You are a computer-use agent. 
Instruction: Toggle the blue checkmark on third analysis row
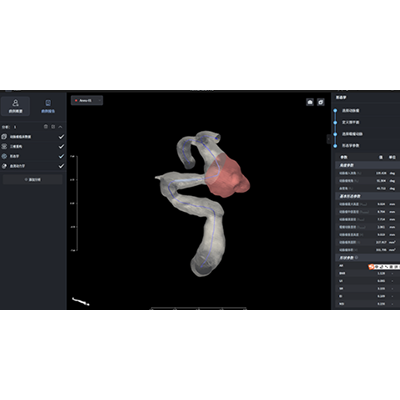pyautogui.click(x=61, y=156)
